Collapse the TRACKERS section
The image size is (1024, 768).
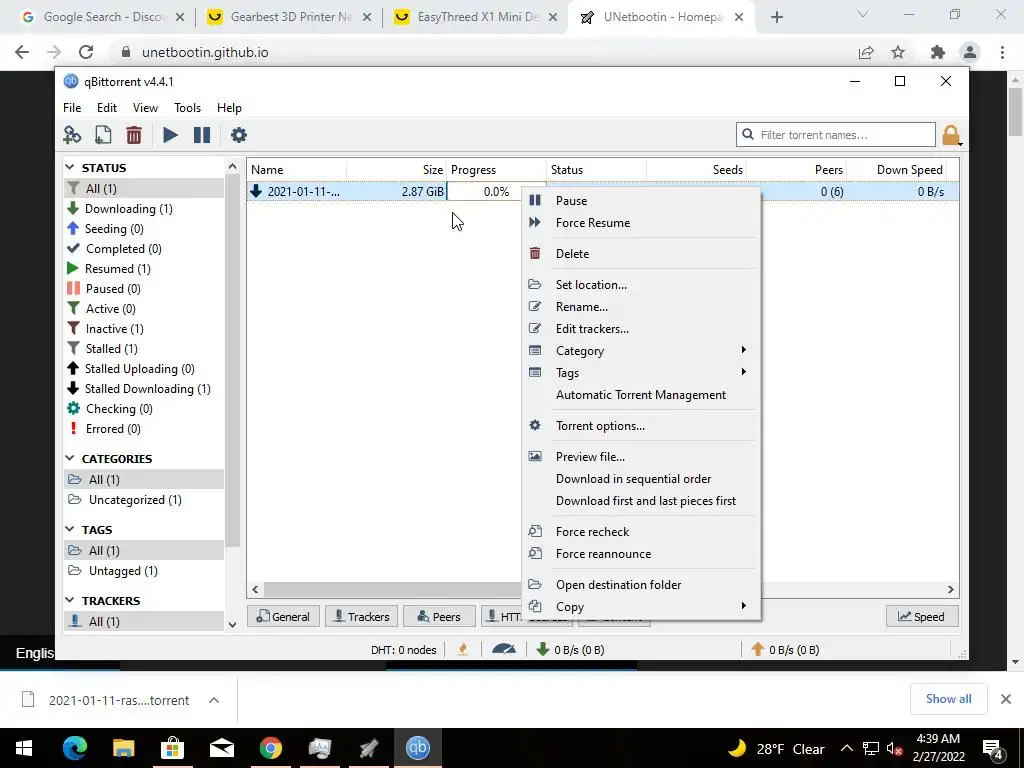click(x=70, y=600)
